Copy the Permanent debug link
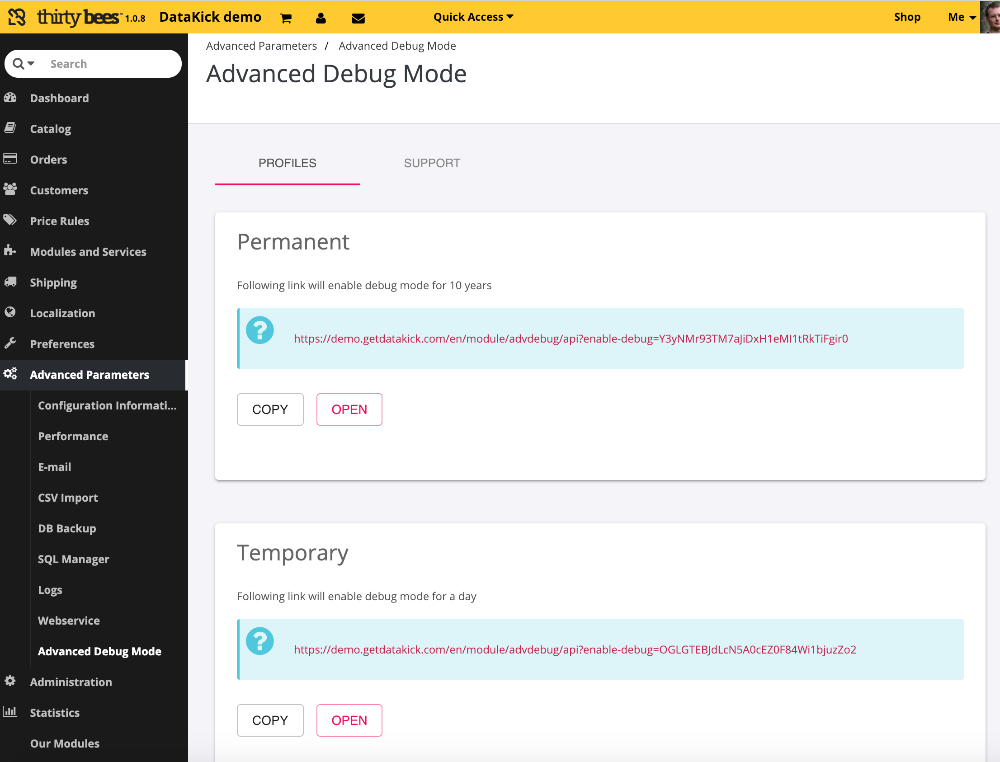Screen dimensions: 1000x762 pyautogui.click(x=270, y=409)
